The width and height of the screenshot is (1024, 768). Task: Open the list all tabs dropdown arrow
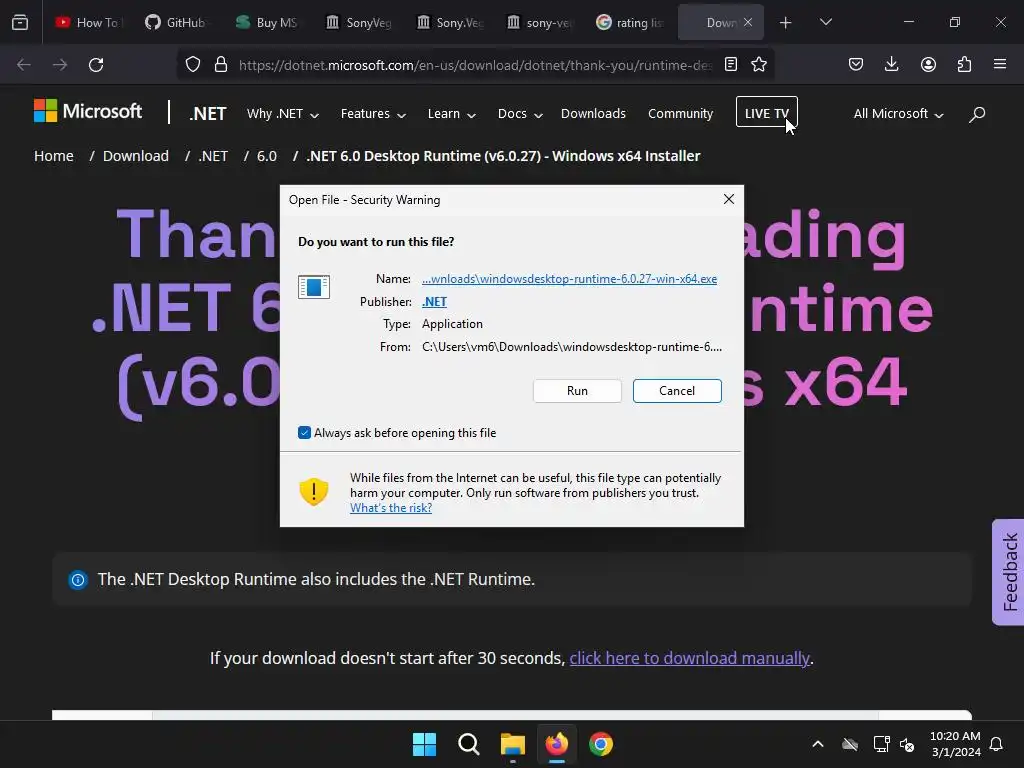[825, 22]
